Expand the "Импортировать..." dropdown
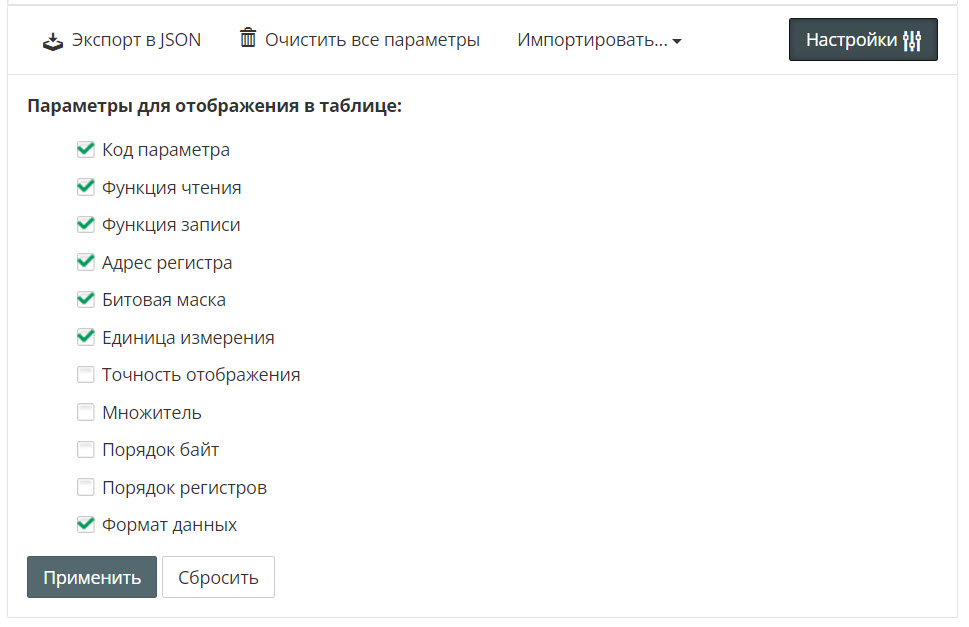This screenshot has width=969, height=627. point(598,40)
